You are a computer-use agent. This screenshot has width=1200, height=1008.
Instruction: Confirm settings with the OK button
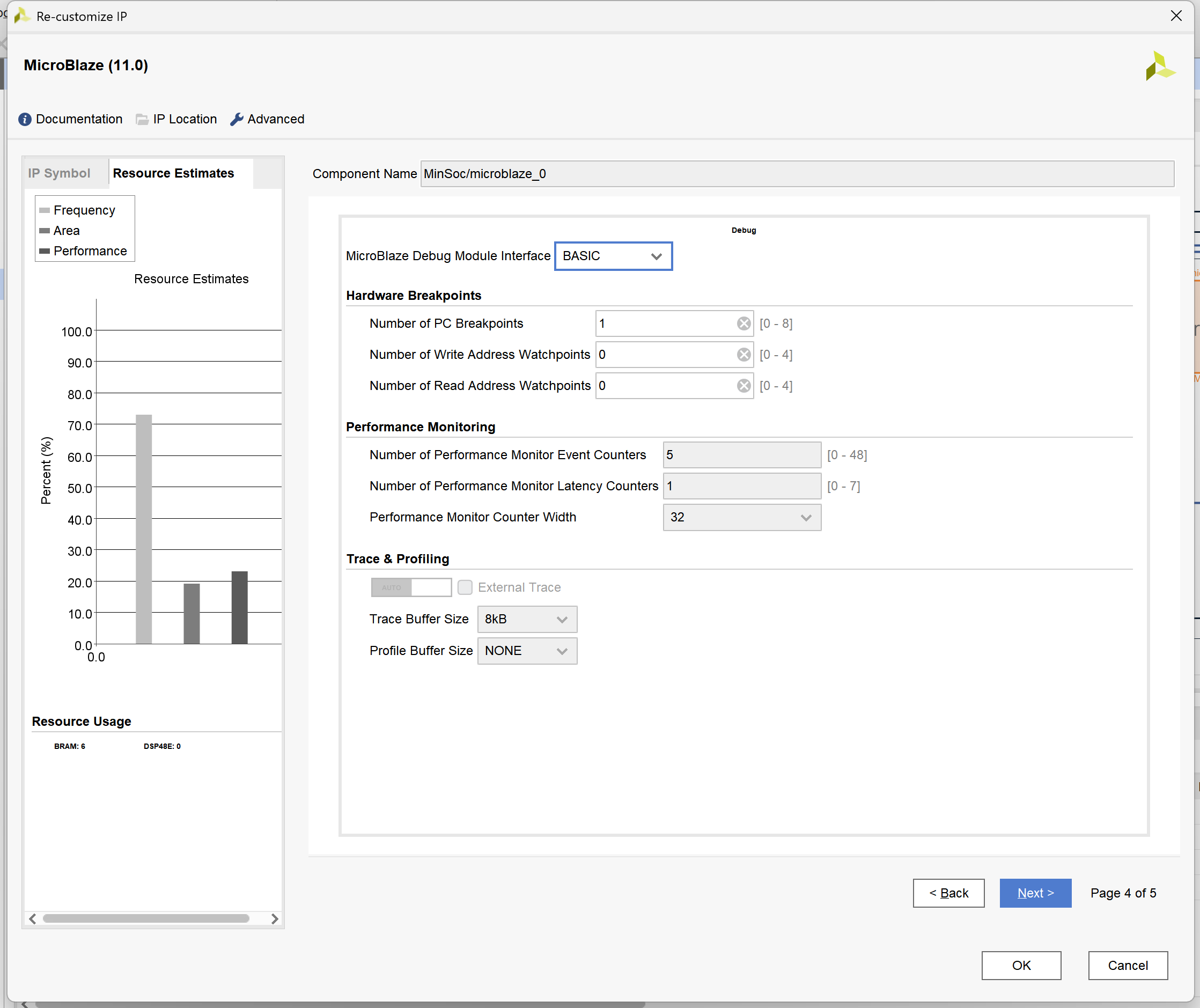1021,966
